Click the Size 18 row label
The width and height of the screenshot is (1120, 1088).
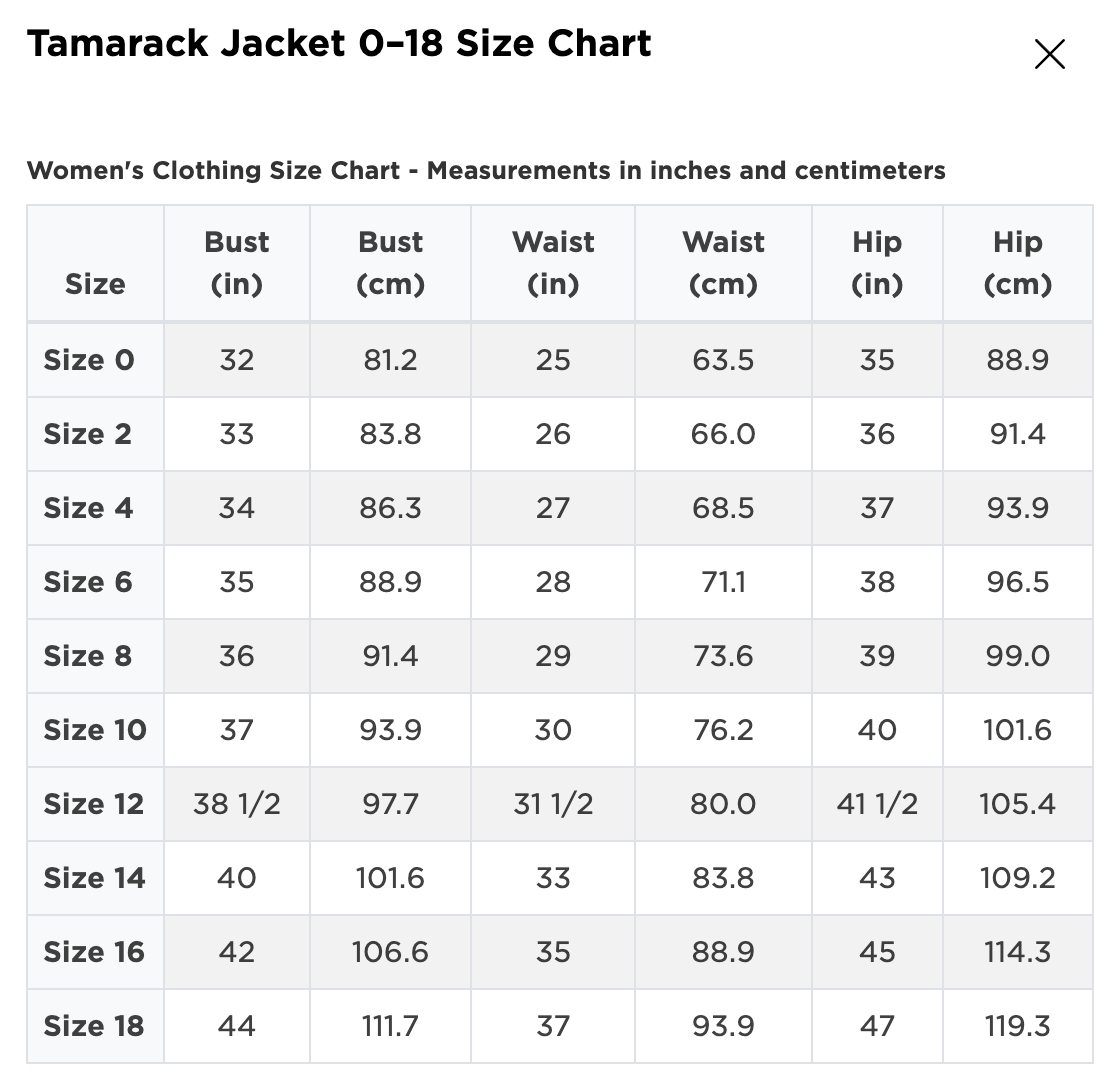click(x=94, y=1026)
